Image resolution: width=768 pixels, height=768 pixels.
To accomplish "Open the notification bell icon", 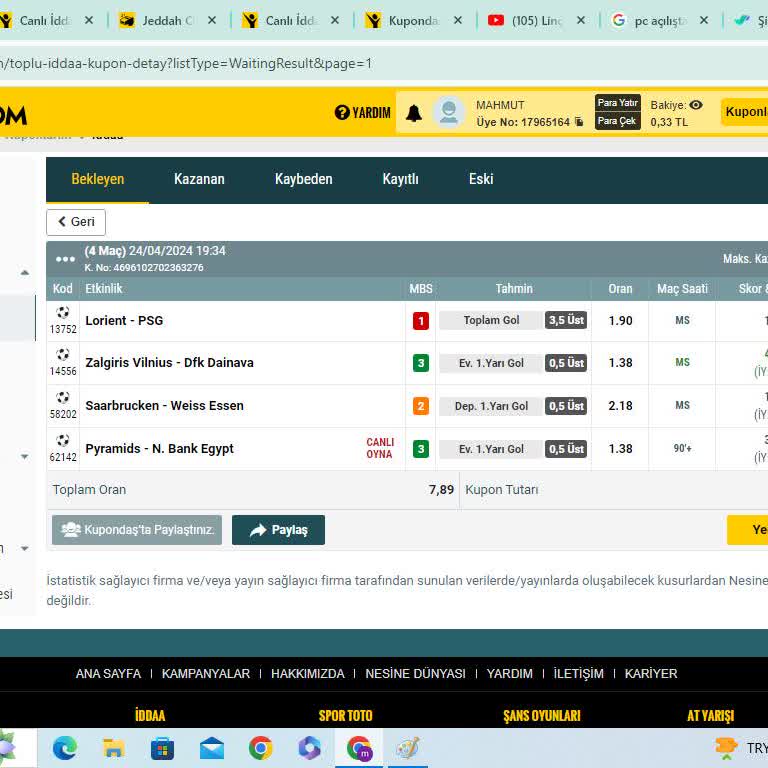I will pos(413,113).
